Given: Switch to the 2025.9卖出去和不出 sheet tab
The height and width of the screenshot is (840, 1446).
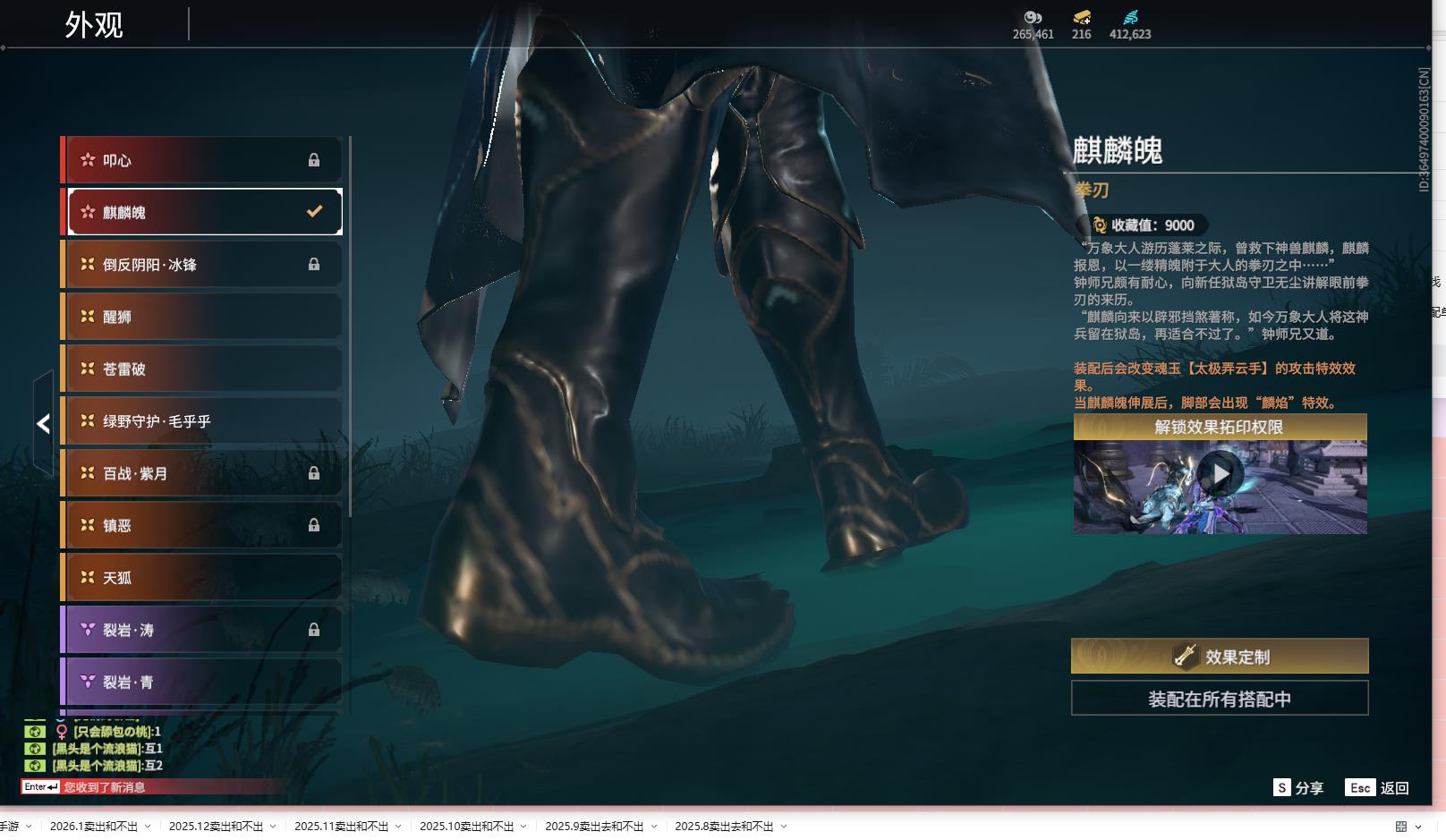Looking at the screenshot, I should pyautogui.click(x=594, y=827).
